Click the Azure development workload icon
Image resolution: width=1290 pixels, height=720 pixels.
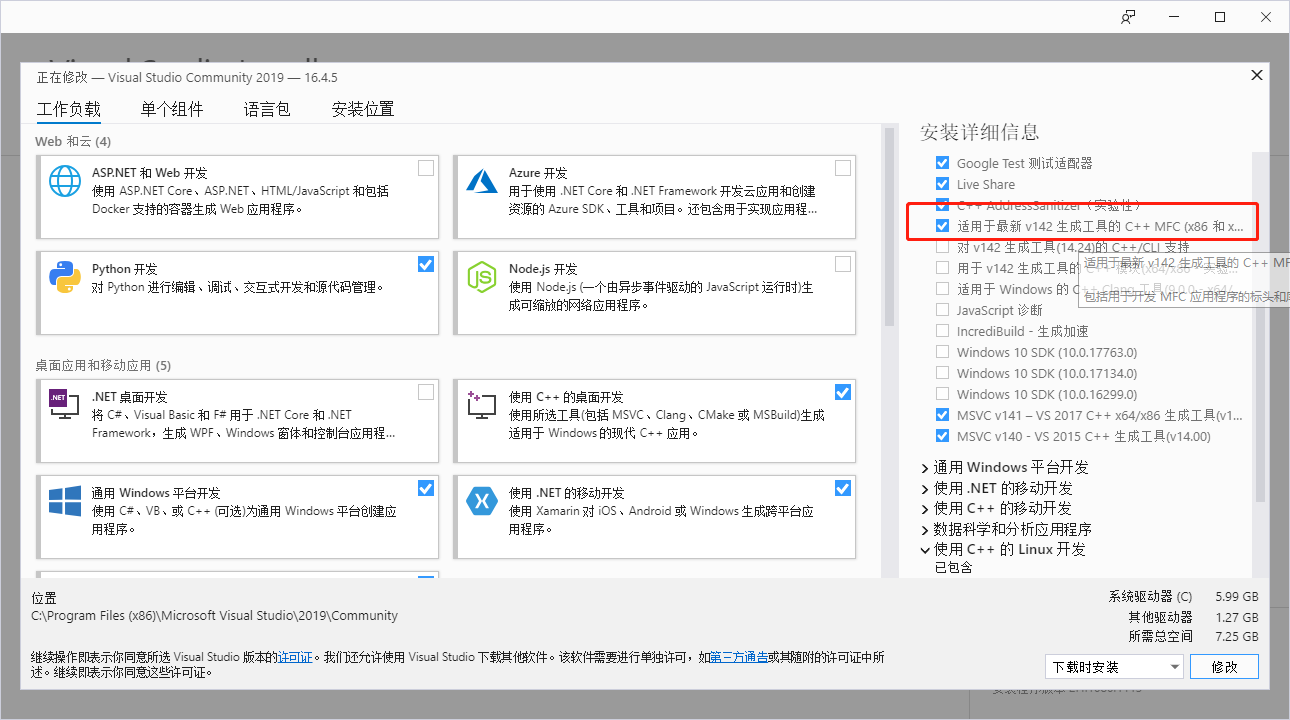[482, 181]
